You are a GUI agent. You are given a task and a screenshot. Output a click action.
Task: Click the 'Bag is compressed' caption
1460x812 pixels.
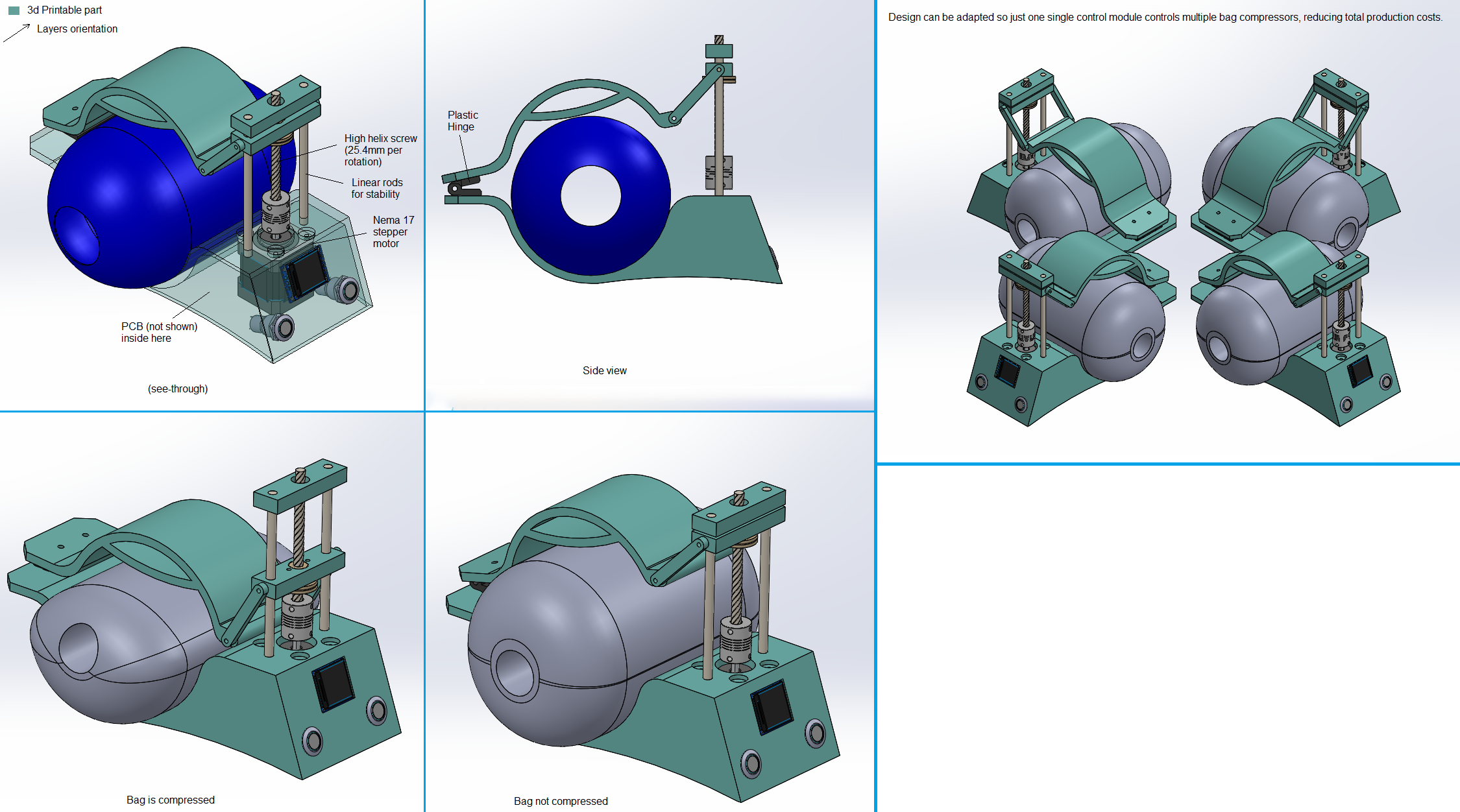(x=171, y=800)
